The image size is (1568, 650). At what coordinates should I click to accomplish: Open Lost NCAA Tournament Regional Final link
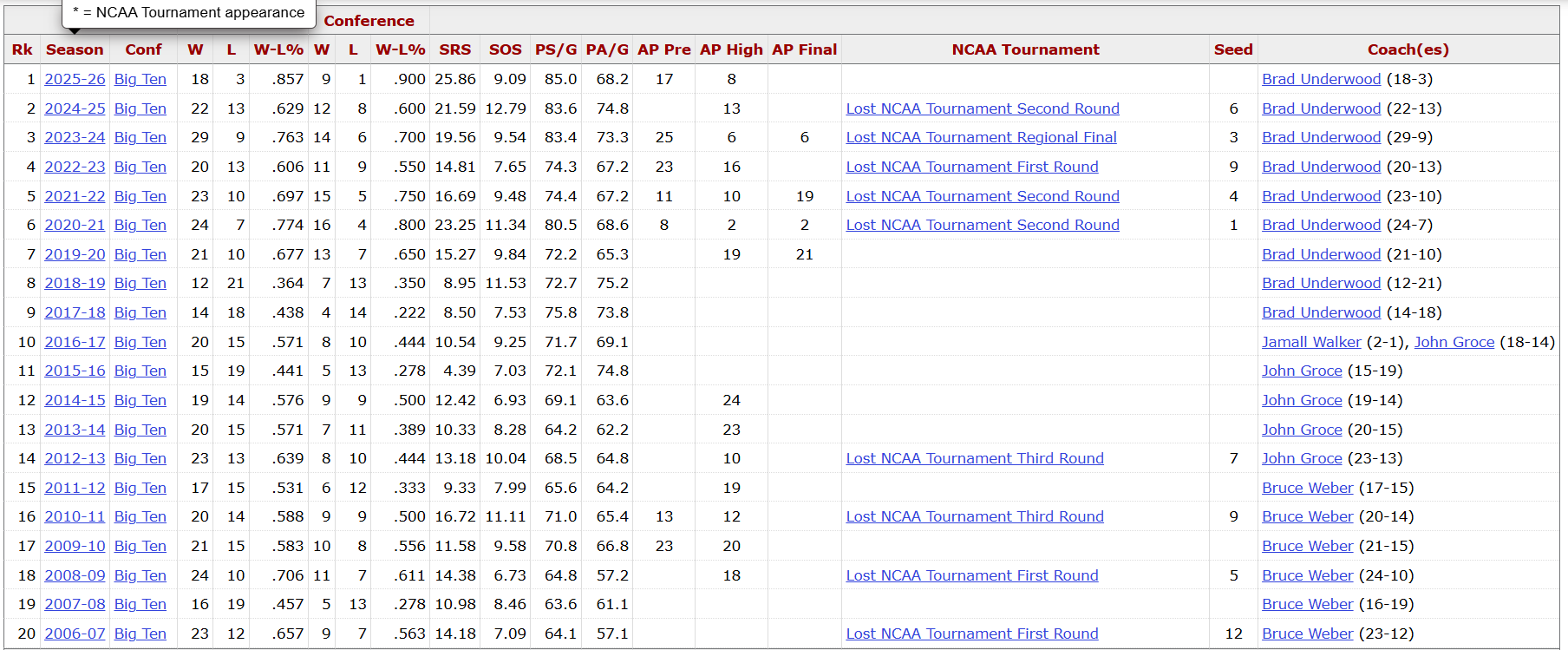point(981,137)
